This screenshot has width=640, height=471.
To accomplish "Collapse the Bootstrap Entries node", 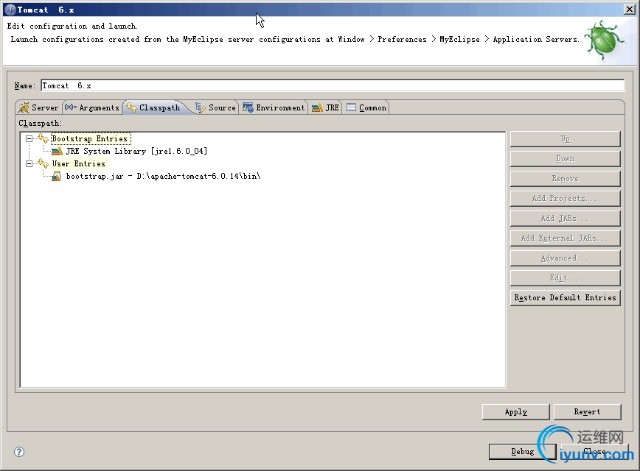I will pos(29,139).
